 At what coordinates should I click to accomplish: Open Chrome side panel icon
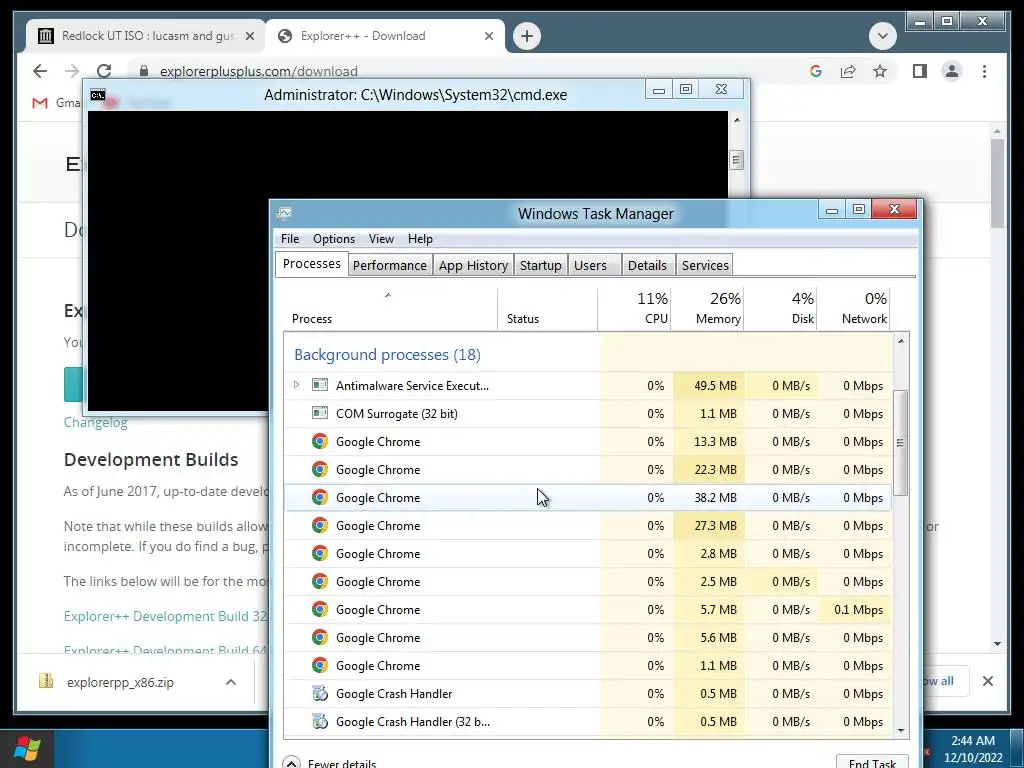(920, 71)
